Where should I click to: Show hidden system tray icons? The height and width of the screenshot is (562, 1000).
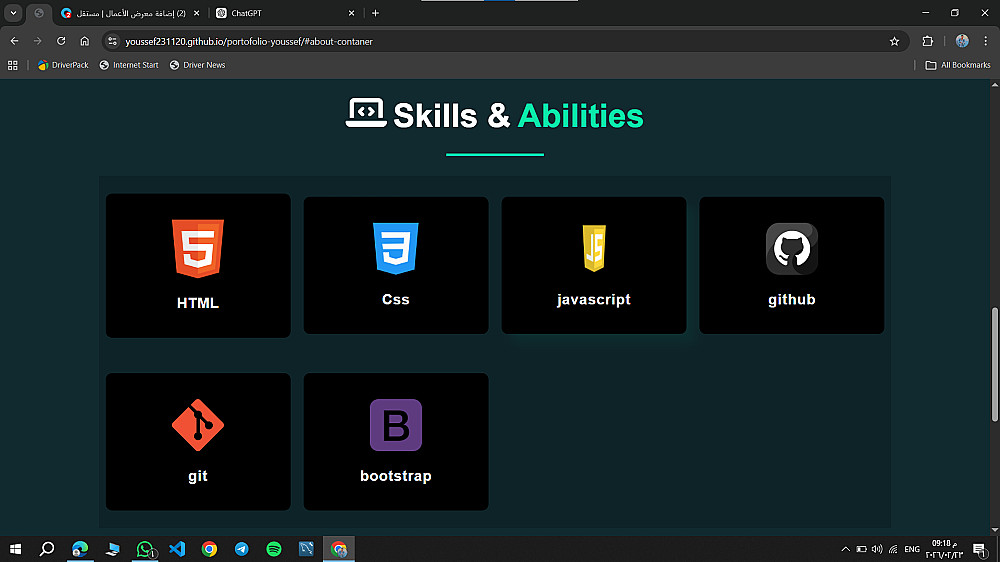[846, 549]
